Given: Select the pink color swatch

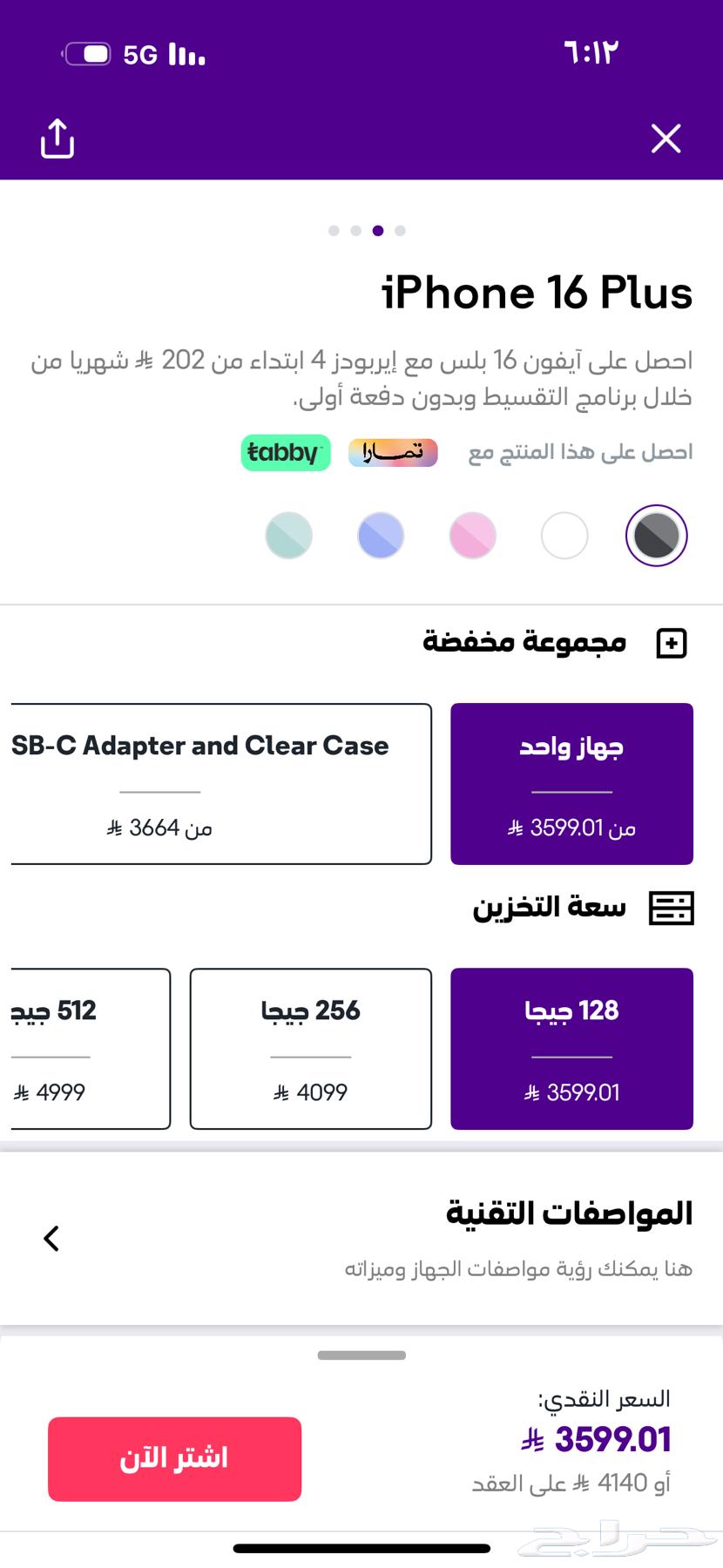Looking at the screenshot, I should (472, 536).
